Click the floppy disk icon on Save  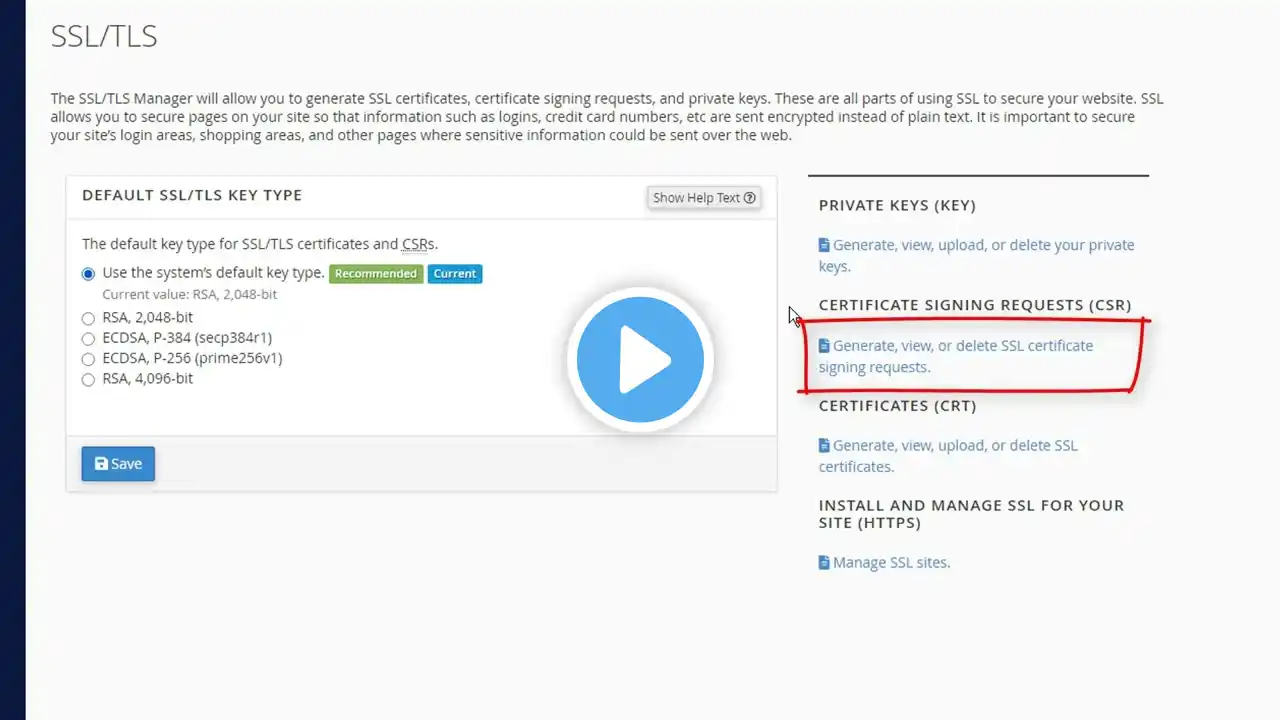point(101,464)
